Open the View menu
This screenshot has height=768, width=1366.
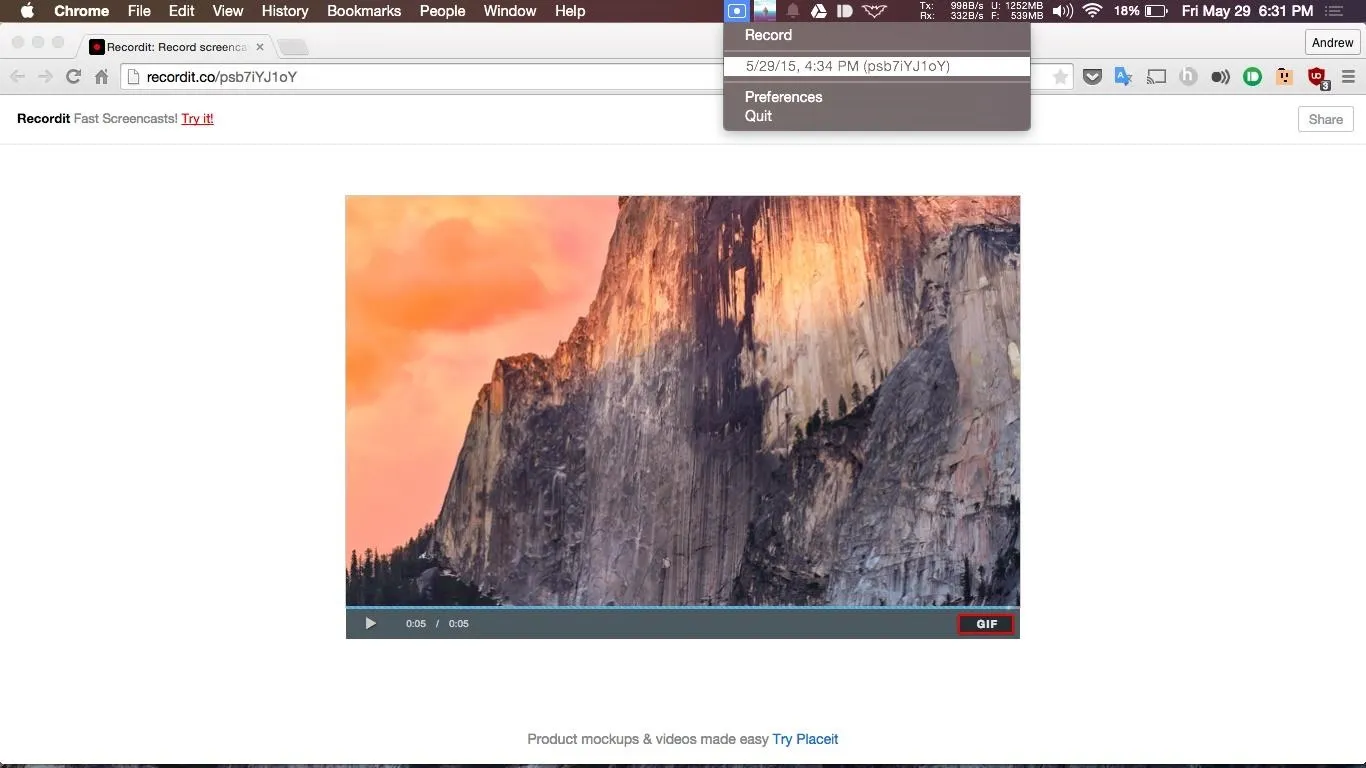coord(228,11)
